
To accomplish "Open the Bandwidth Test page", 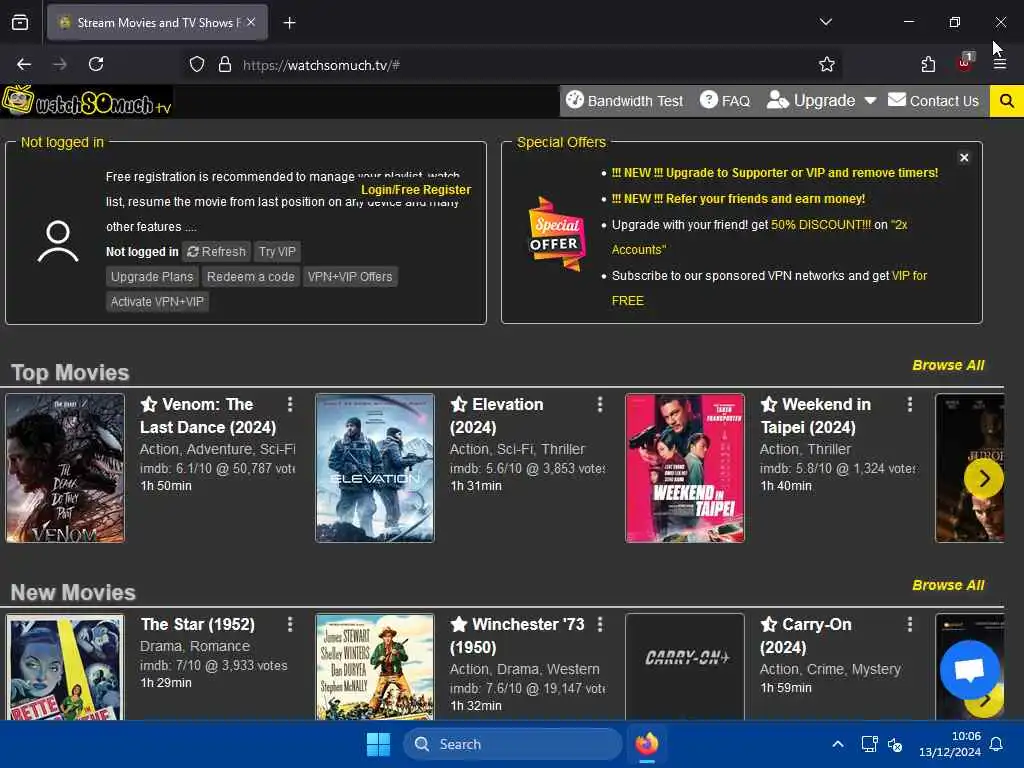I will click(x=624, y=101).
